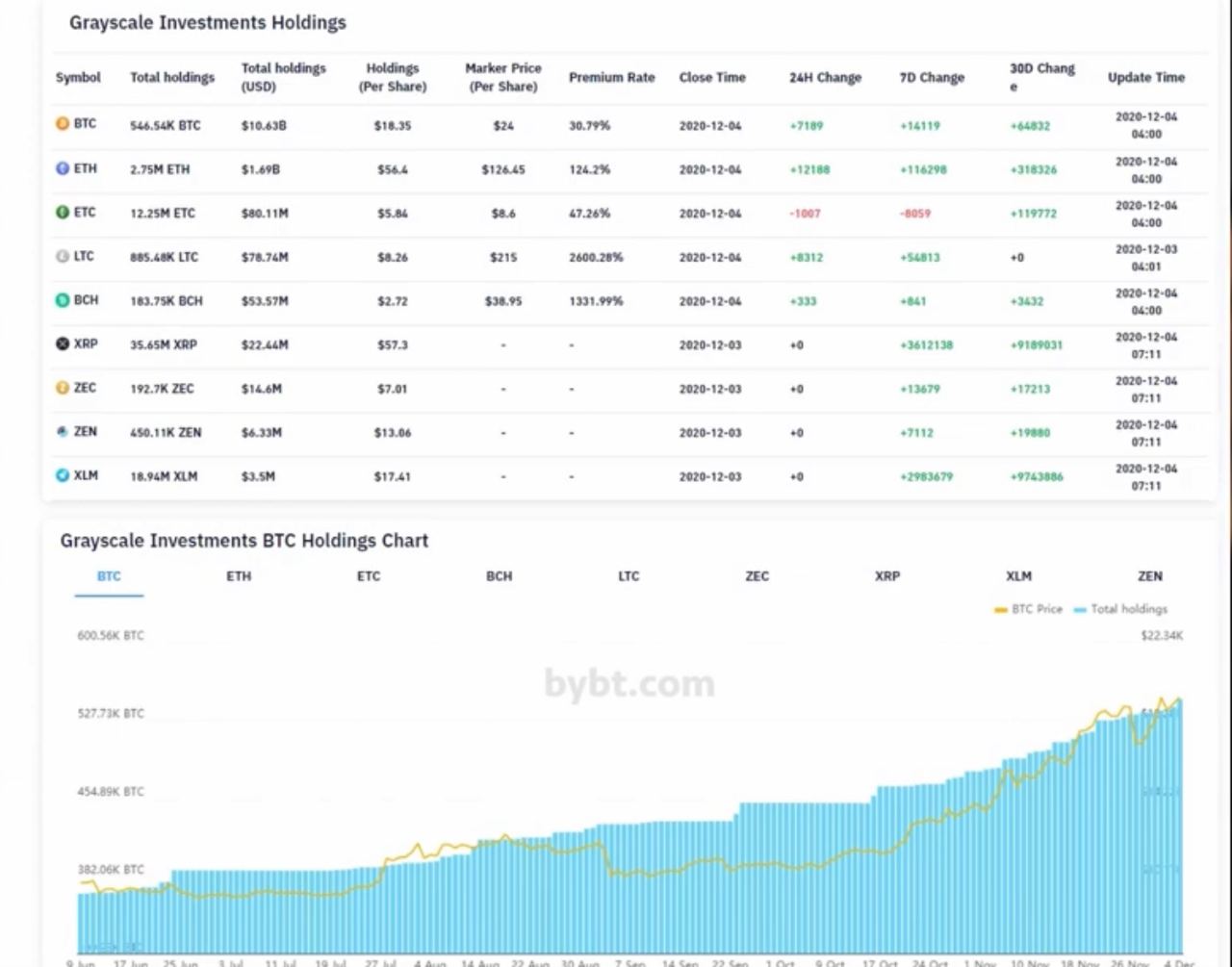Click the 30.79% premium rate value
The height and width of the screenshot is (967, 1232).
(x=589, y=126)
